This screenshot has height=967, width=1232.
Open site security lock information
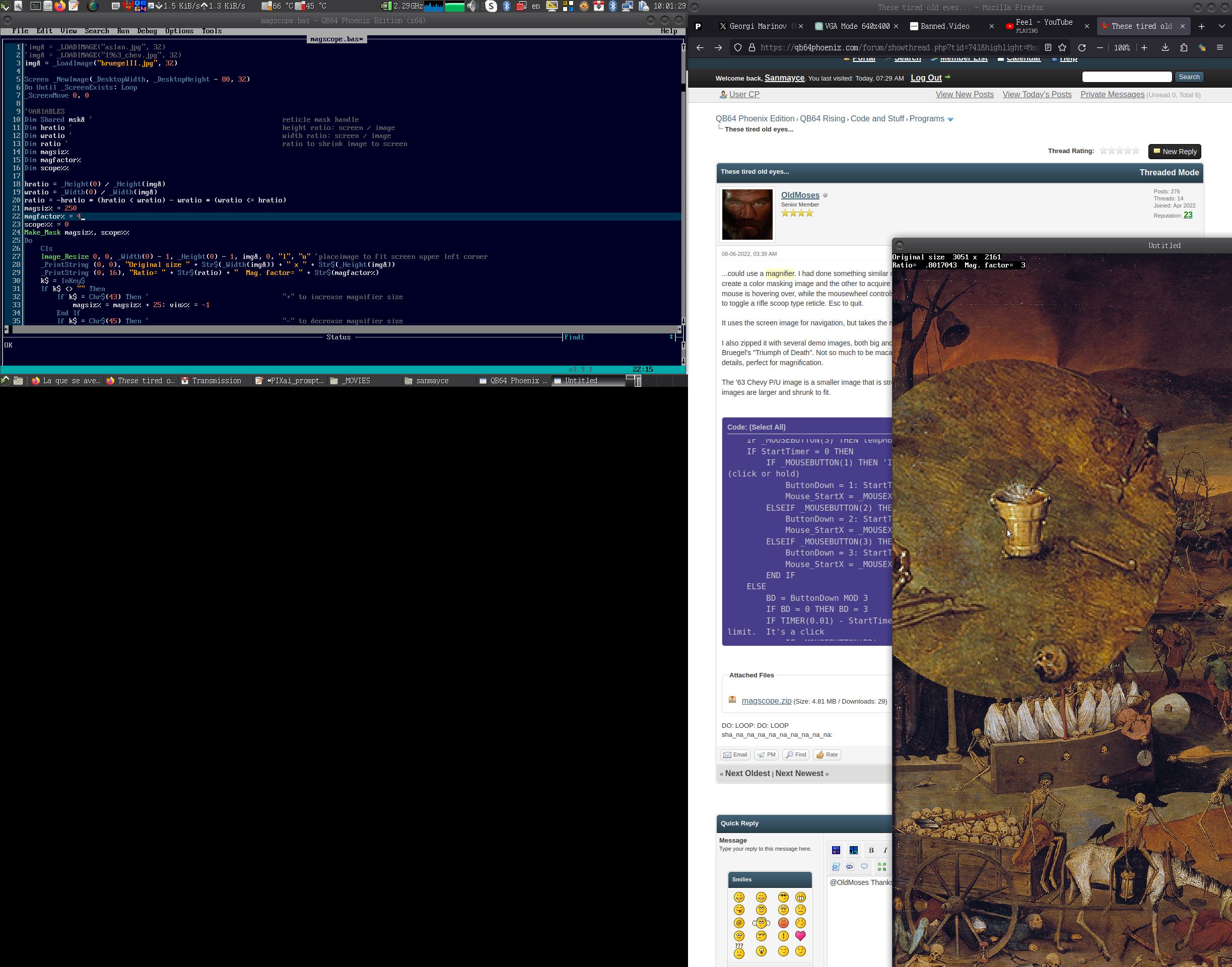point(752,48)
